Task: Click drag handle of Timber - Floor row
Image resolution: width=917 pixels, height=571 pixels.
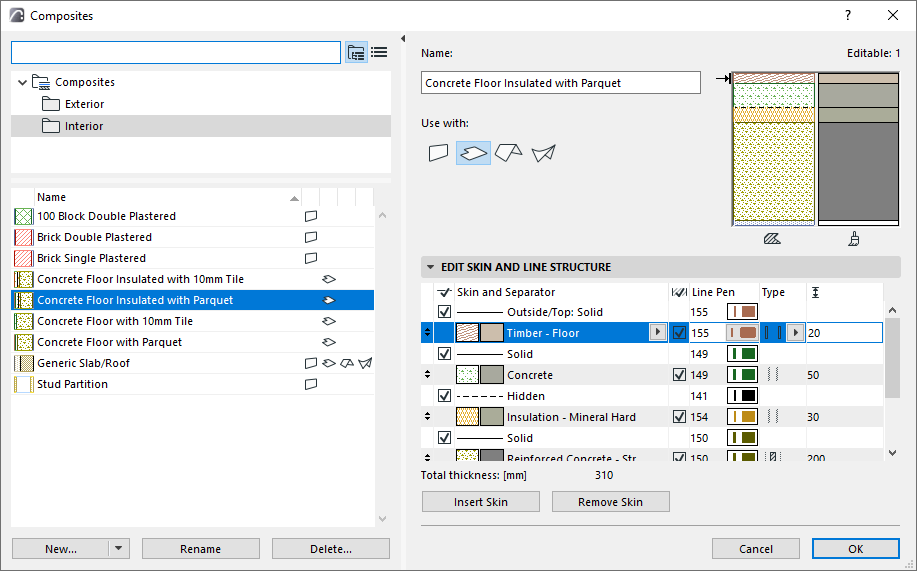Action: 428,333
